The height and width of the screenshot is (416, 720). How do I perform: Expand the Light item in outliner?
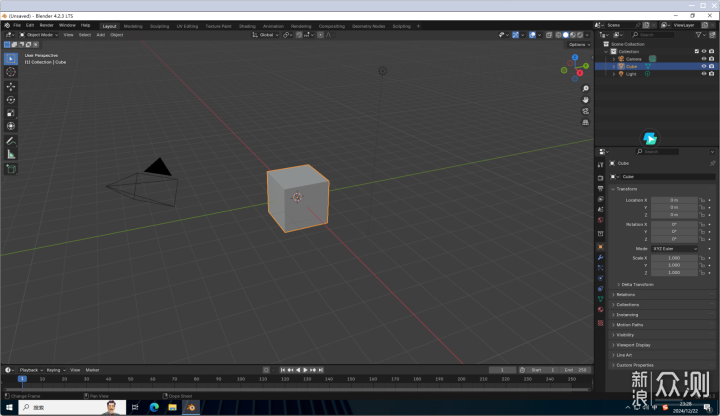click(614, 74)
